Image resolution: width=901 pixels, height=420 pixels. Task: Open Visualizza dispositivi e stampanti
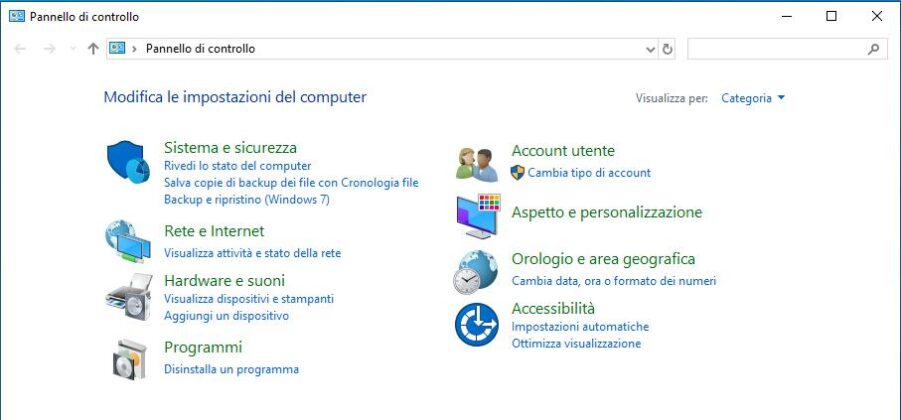pos(249,299)
